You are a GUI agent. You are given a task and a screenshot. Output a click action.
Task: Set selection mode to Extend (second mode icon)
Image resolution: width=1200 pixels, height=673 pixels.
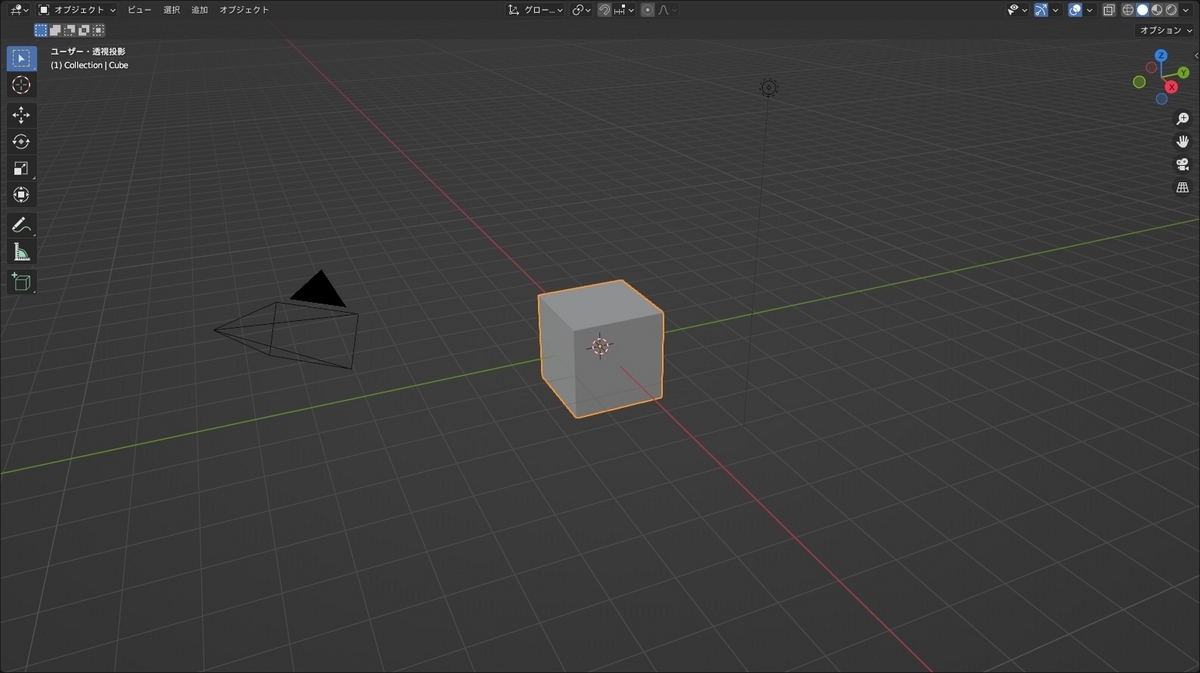[55, 30]
